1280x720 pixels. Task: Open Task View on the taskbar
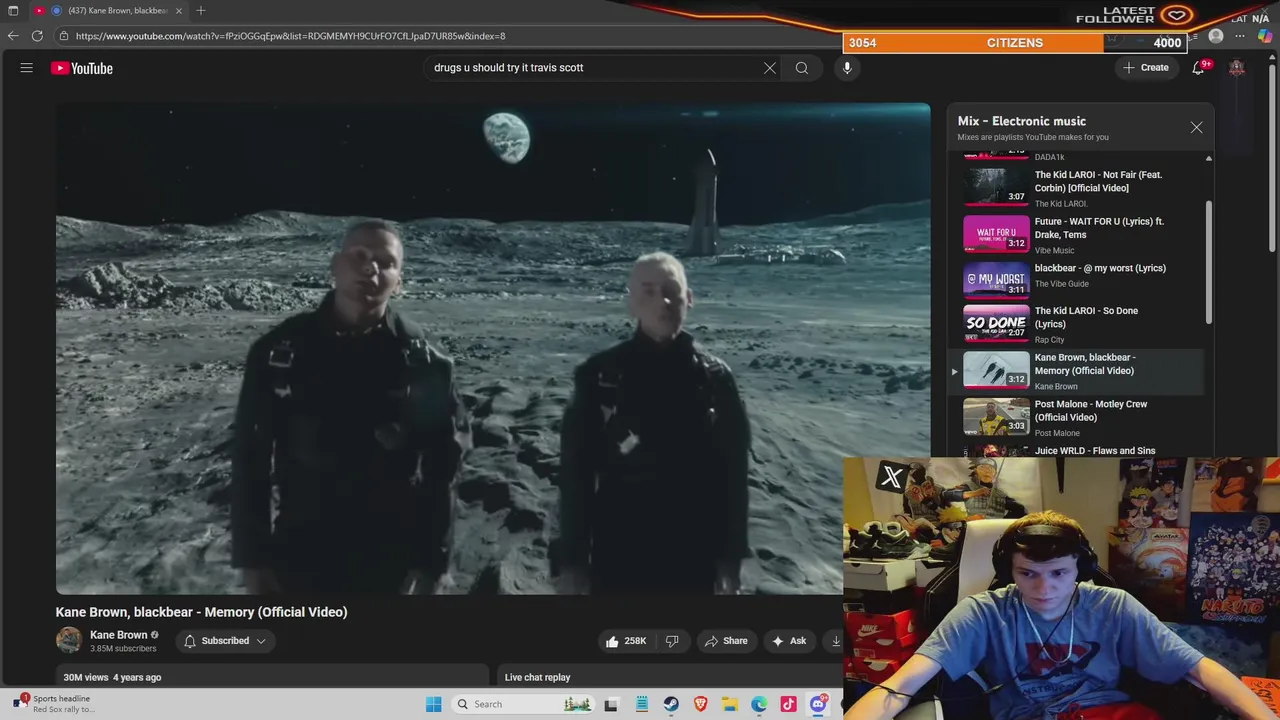(x=611, y=704)
